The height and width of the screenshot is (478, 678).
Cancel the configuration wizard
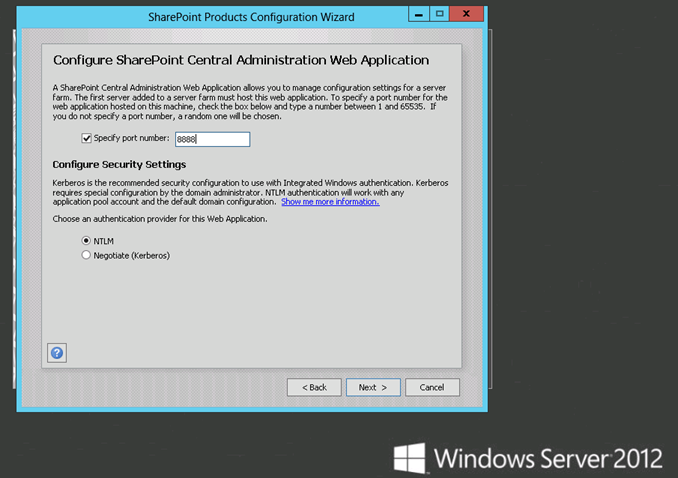click(432, 387)
